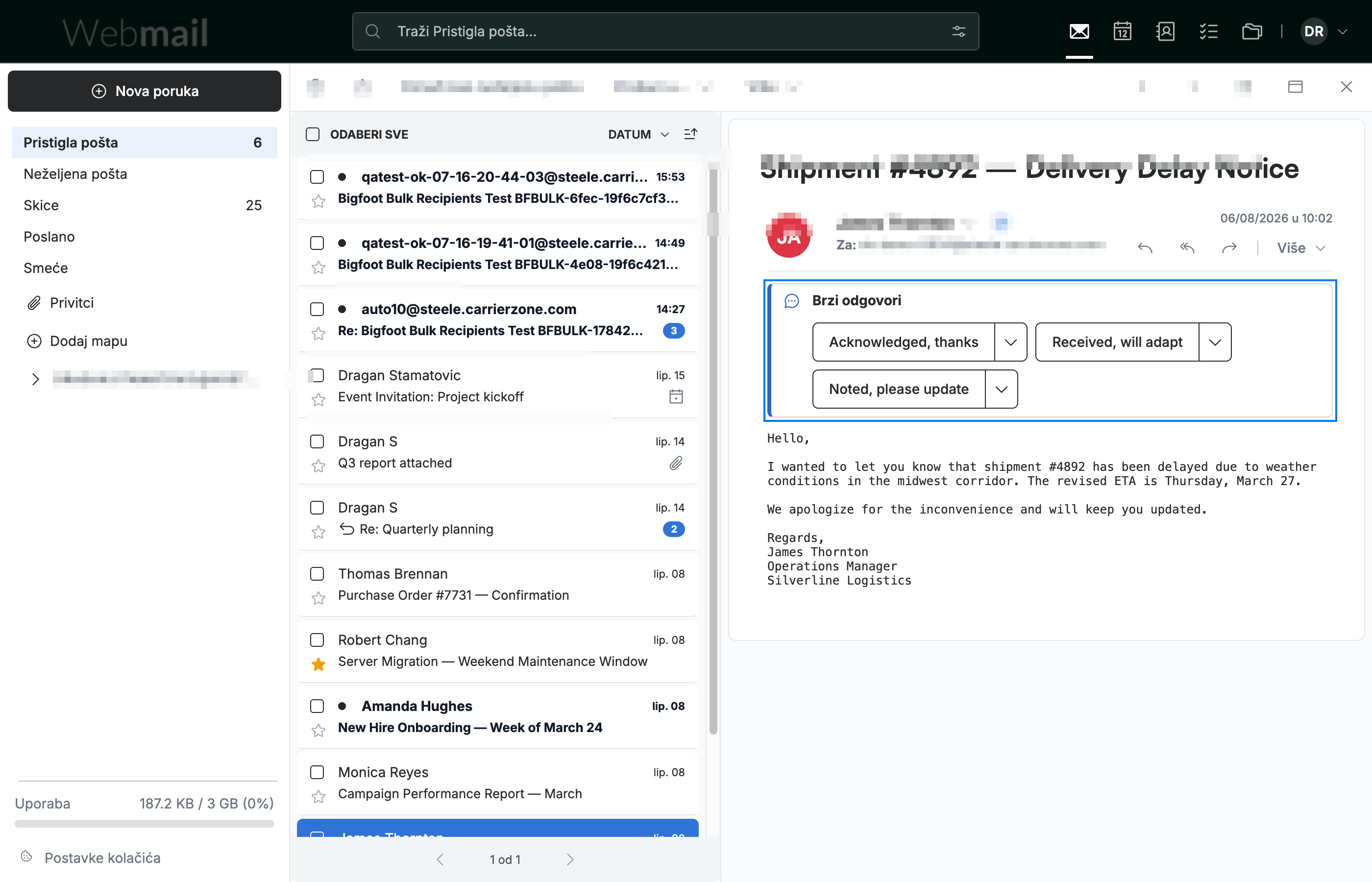Select checkbox for qatest-ok-07-16-20-44-03 email
This screenshot has height=882, width=1372.
317,177
